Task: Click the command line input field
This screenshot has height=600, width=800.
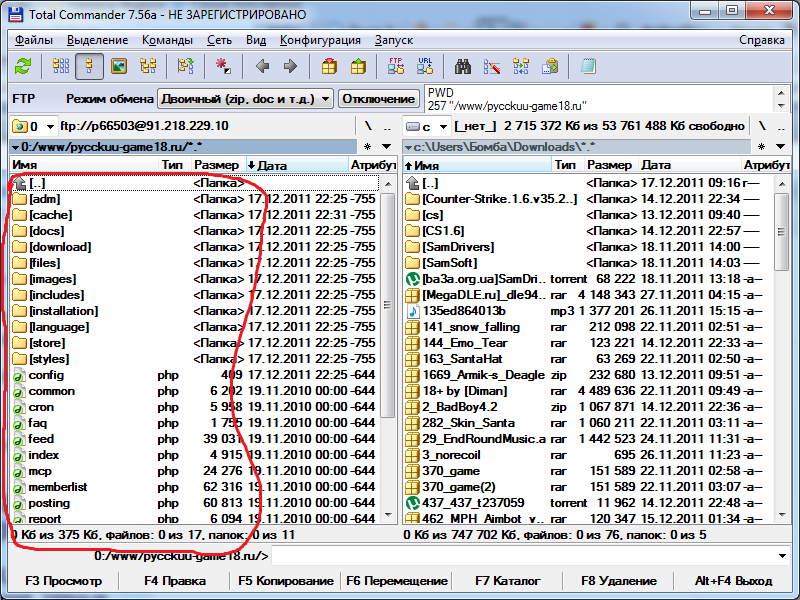Action: point(522,556)
